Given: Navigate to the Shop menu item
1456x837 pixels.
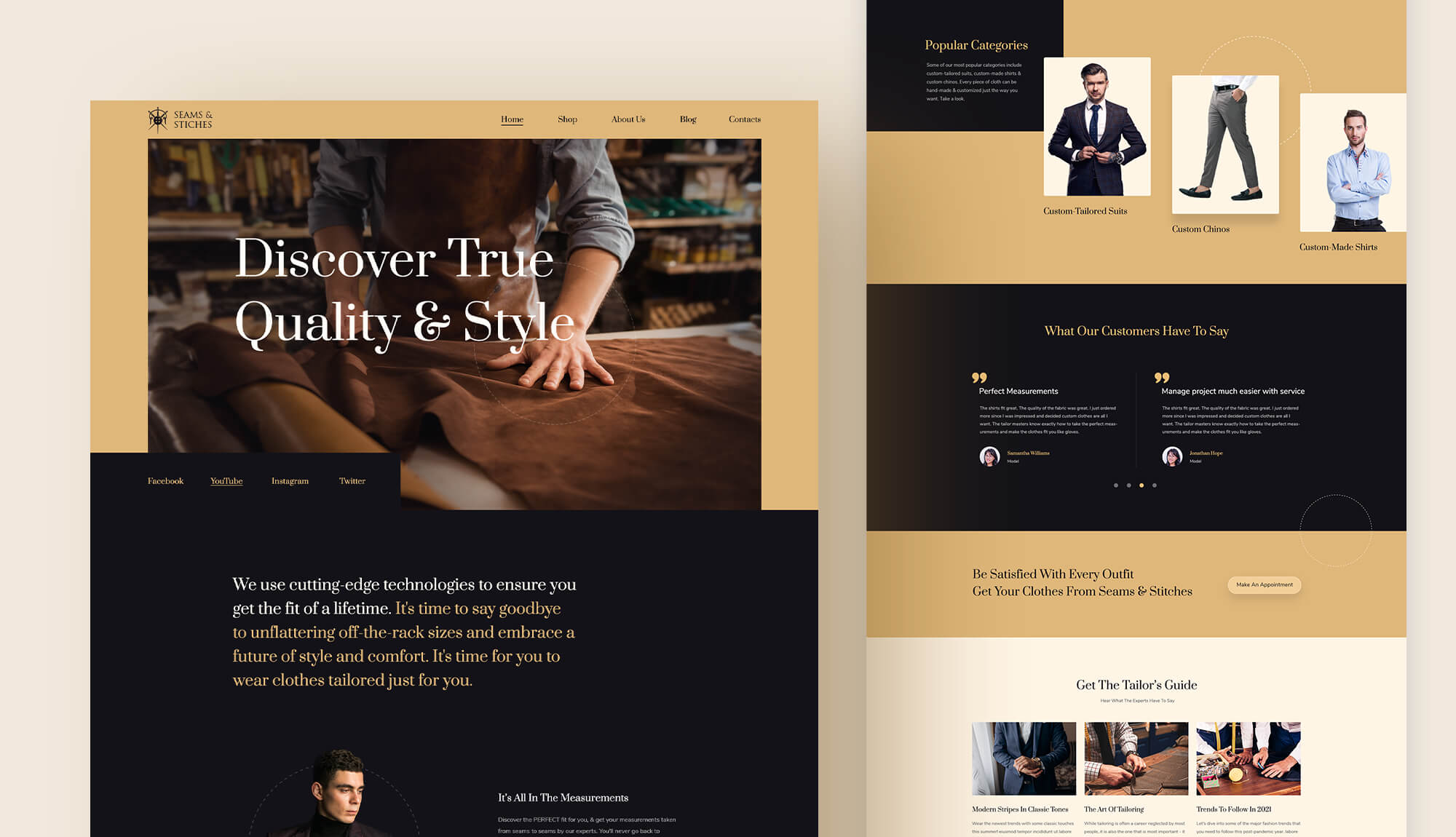Looking at the screenshot, I should (566, 119).
